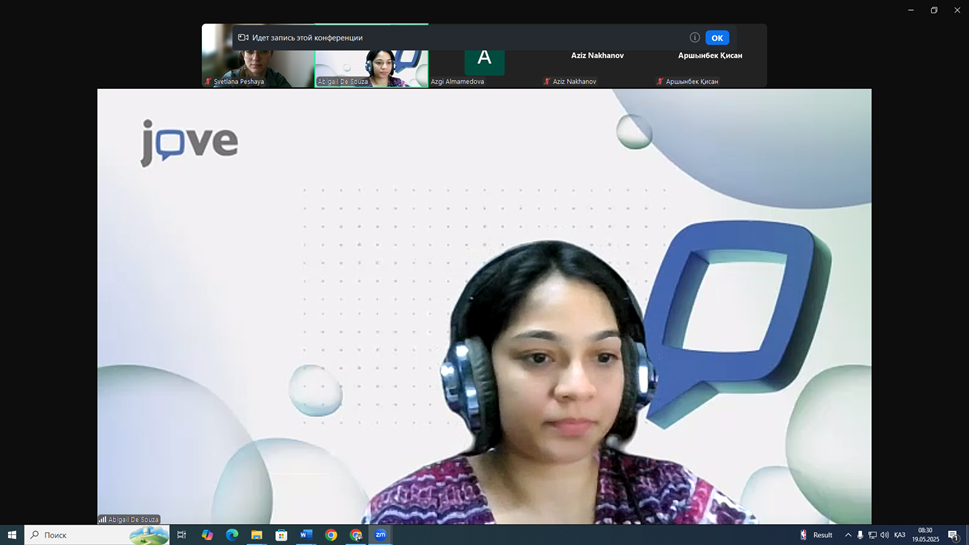
Task: Click Abigail De Souza name label at bottom-left
Action: 133,520
